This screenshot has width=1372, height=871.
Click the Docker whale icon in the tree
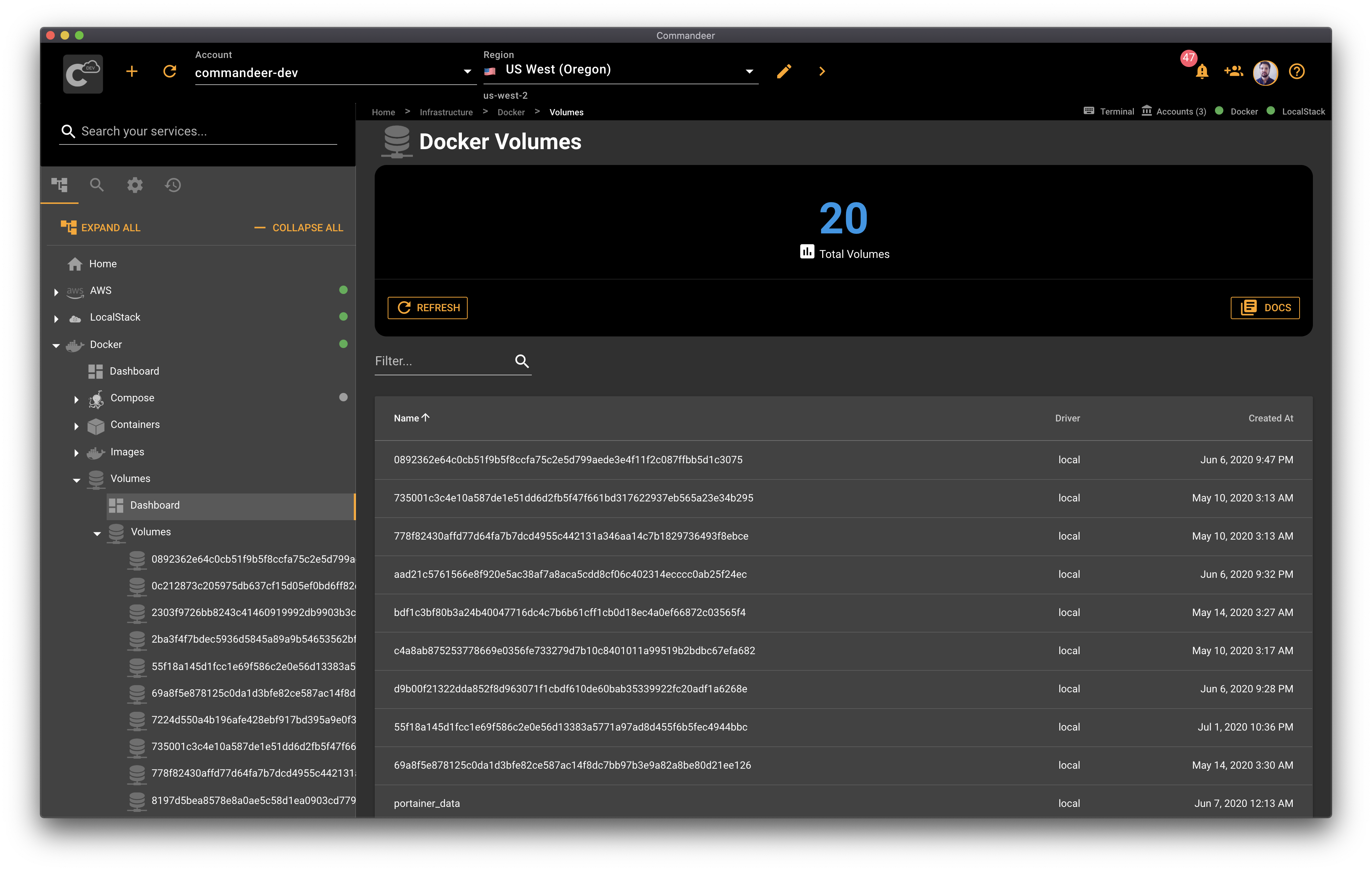pyautogui.click(x=75, y=345)
